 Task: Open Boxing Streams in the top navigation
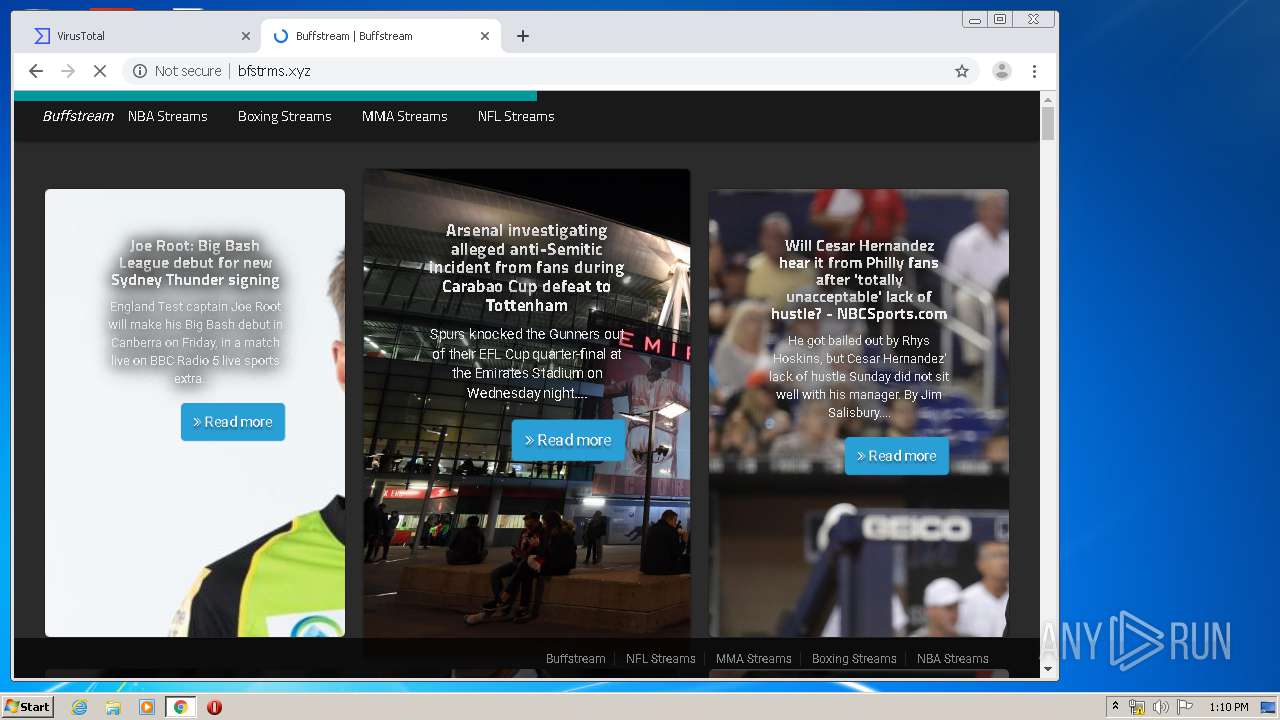(x=285, y=116)
